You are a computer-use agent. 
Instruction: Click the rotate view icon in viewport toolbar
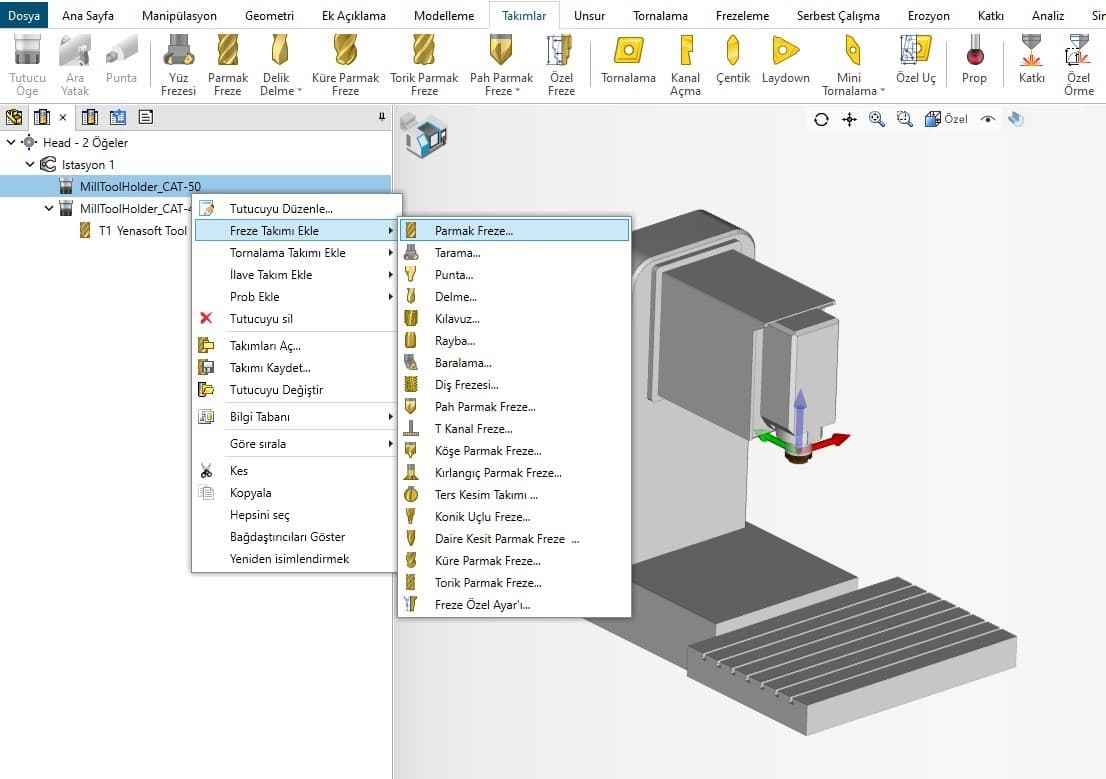coord(821,119)
